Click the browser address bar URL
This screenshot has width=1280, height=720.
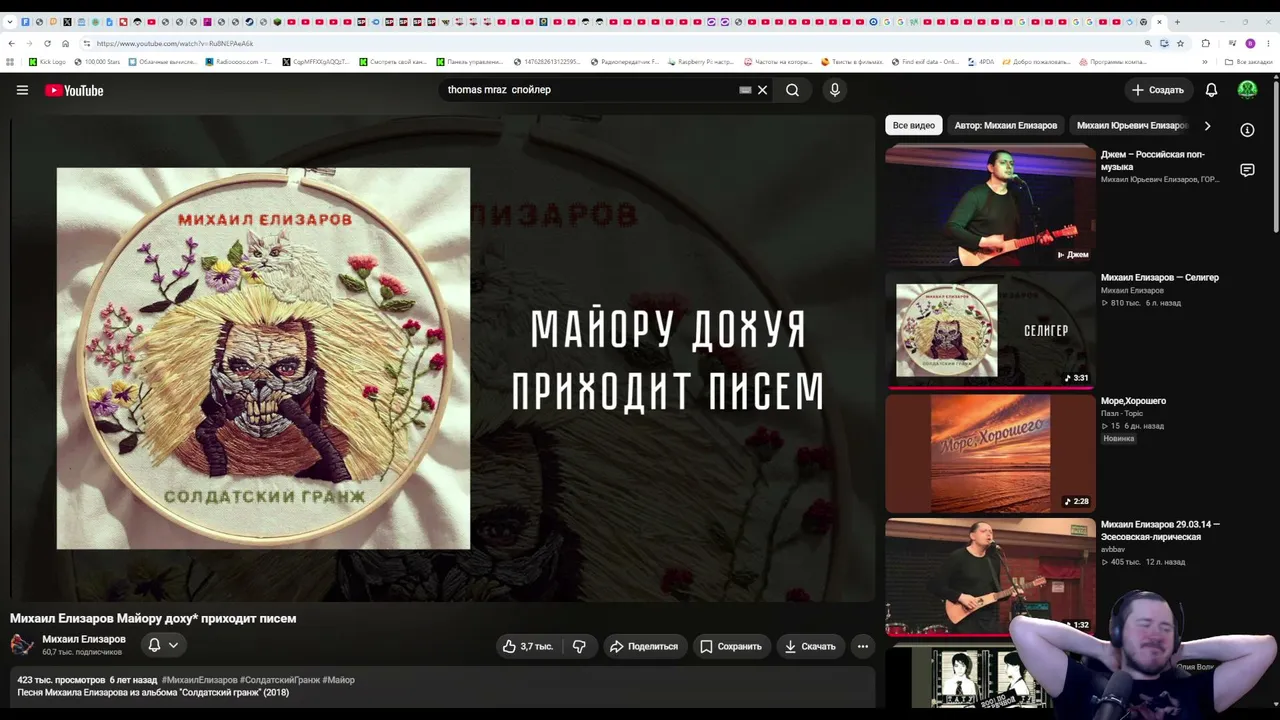[175, 44]
